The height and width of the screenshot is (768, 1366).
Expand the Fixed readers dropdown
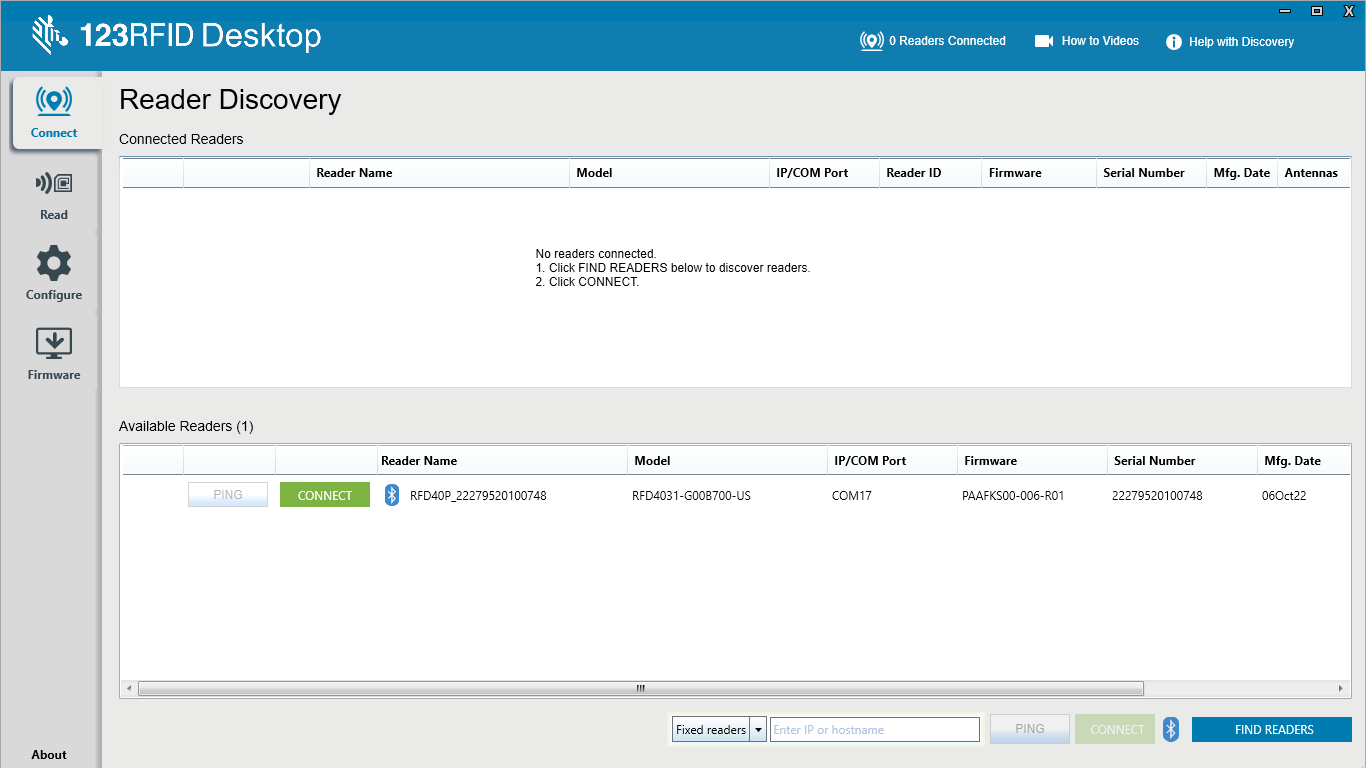tap(758, 730)
